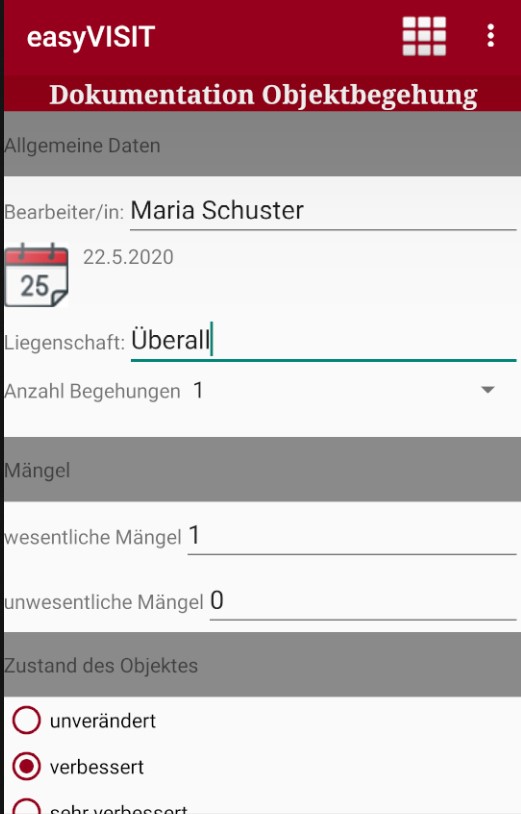521x814 pixels.
Task: Expand the Anzahl Begehungen dropdown arrow
Action: click(x=487, y=390)
